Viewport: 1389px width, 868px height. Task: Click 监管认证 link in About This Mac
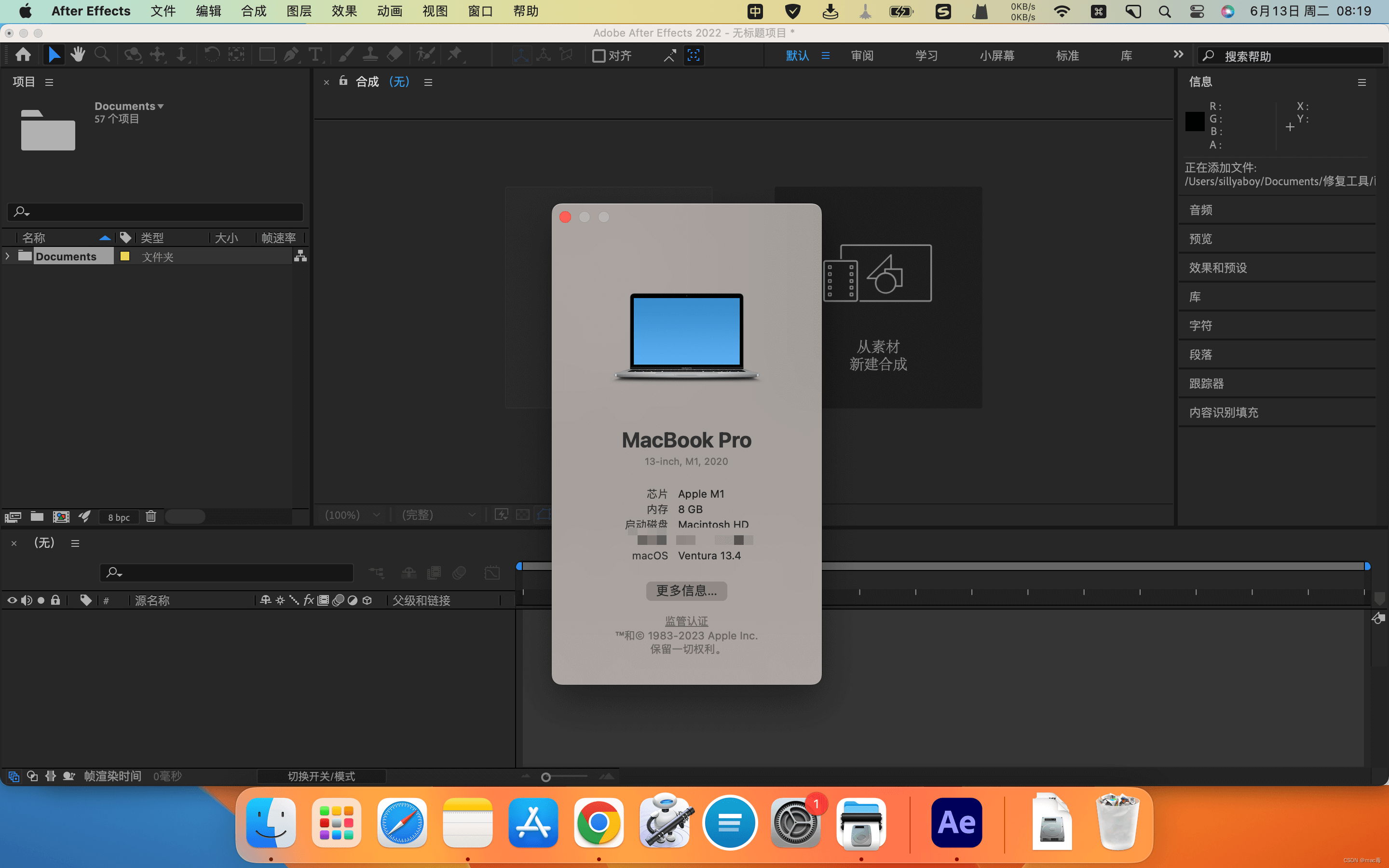coord(687,621)
